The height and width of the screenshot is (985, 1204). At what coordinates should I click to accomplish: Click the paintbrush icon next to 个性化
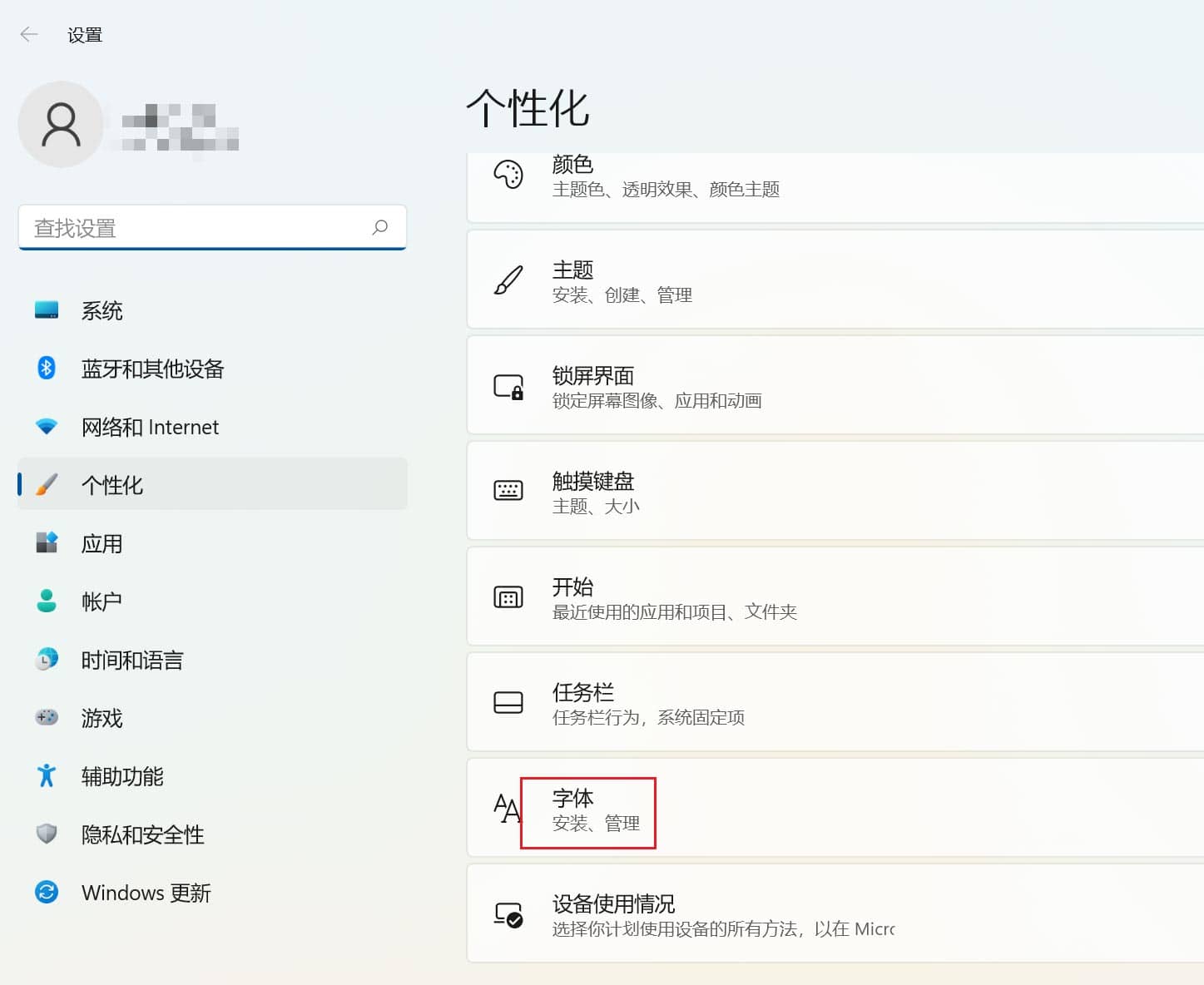click(x=47, y=484)
